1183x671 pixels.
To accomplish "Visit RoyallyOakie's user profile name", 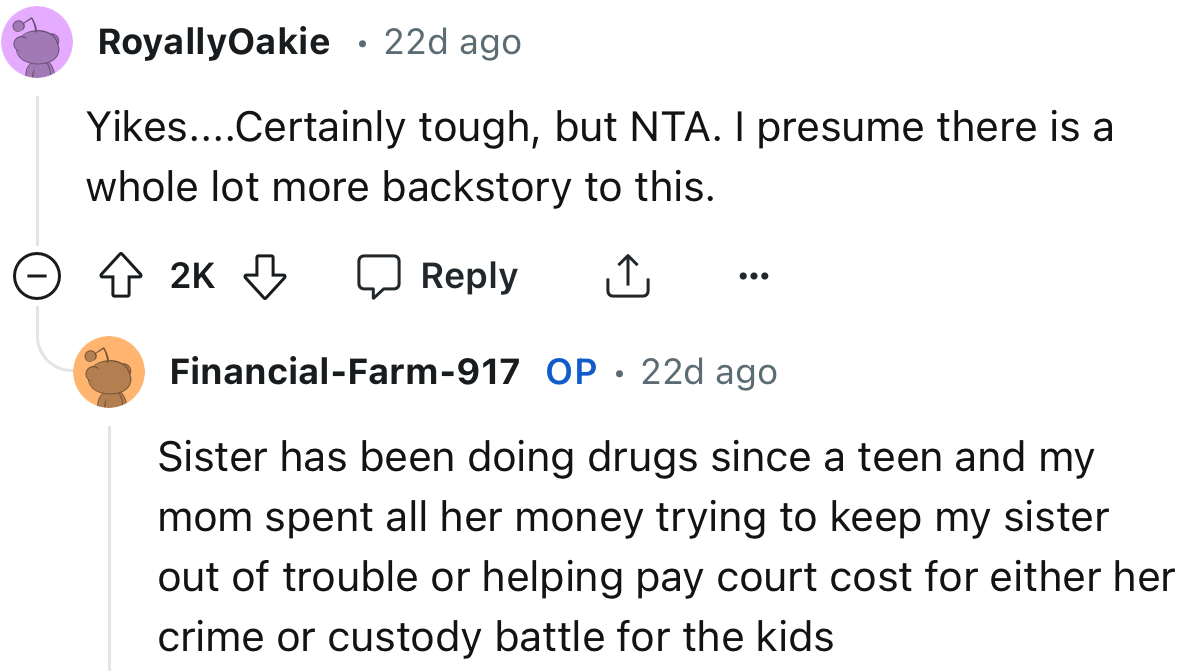I will coord(214,42).
